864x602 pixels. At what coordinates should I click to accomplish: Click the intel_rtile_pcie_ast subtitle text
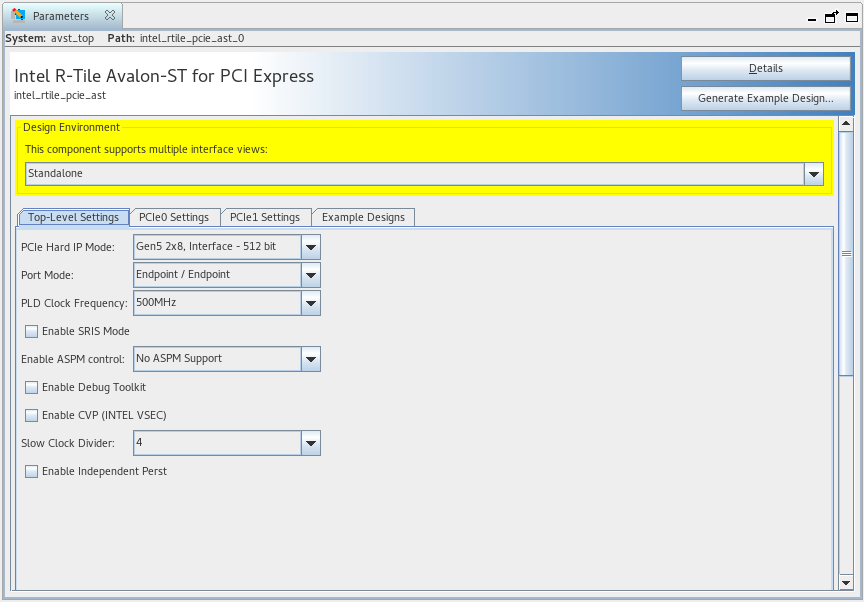(x=60, y=95)
